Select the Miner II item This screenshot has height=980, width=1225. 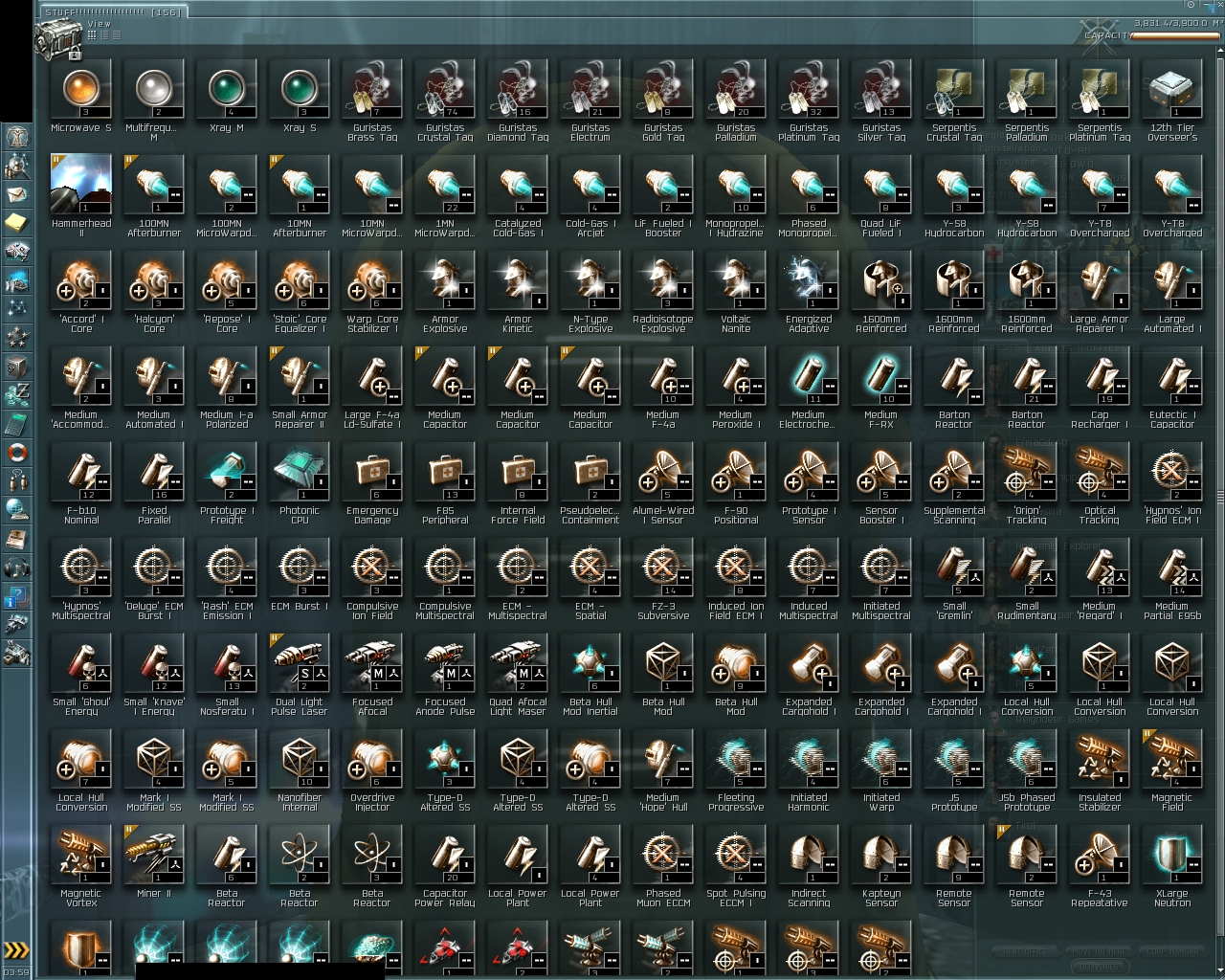[154, 862]
